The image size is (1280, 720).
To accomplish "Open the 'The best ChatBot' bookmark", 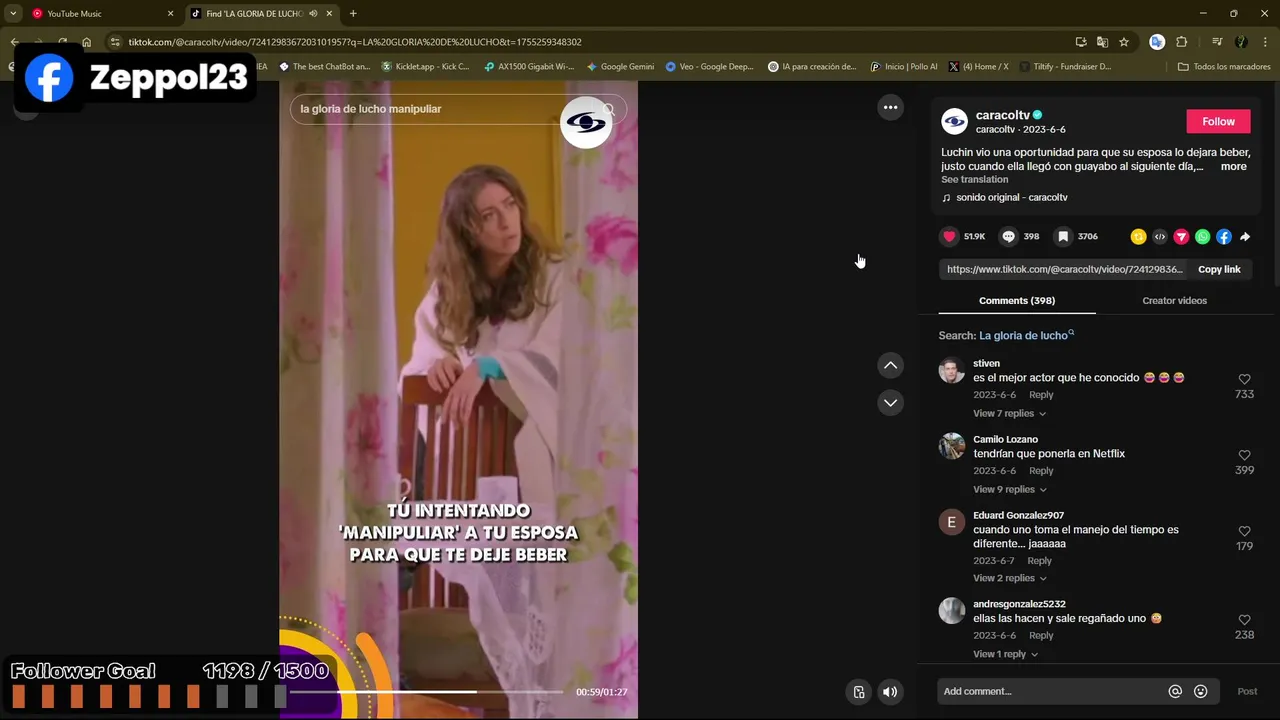I will [x=324, y=67].
